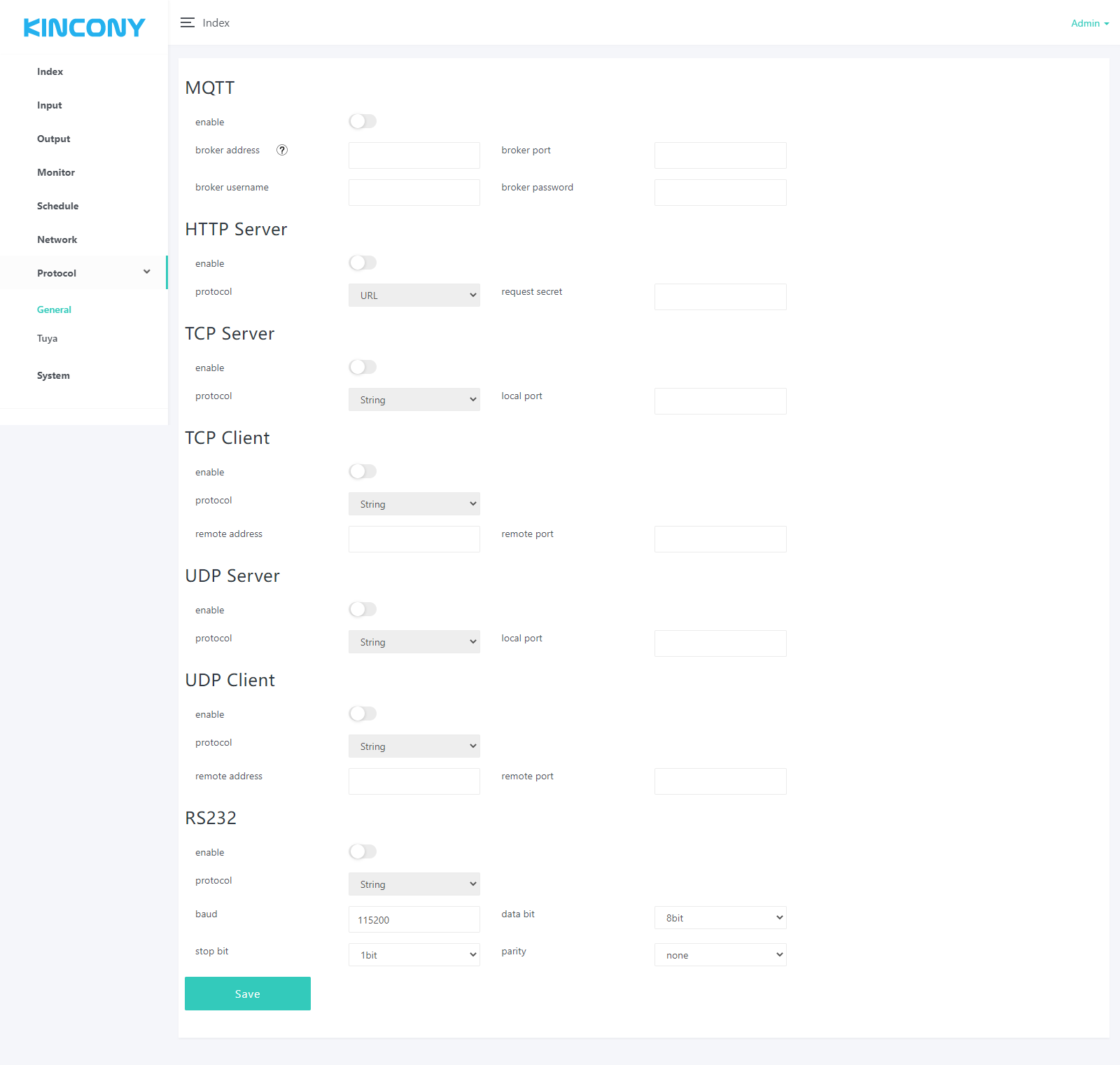Click the KINCONY logo
Viewport: 1120px width, 1065px height.
[x=84, y=27]
